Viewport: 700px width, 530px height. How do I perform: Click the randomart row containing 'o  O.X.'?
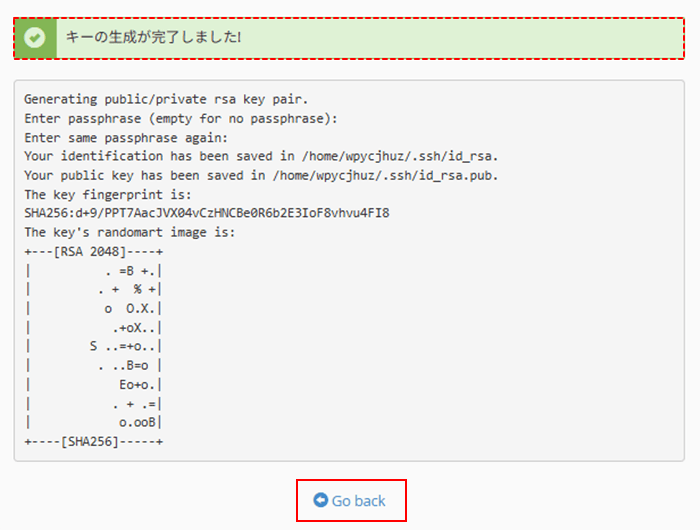tap(94, 309)
